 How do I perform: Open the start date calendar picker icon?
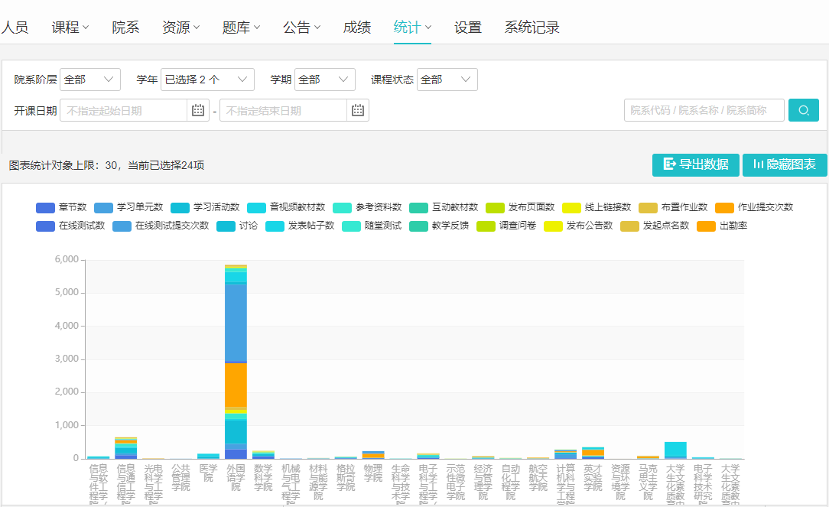point(198,111)
